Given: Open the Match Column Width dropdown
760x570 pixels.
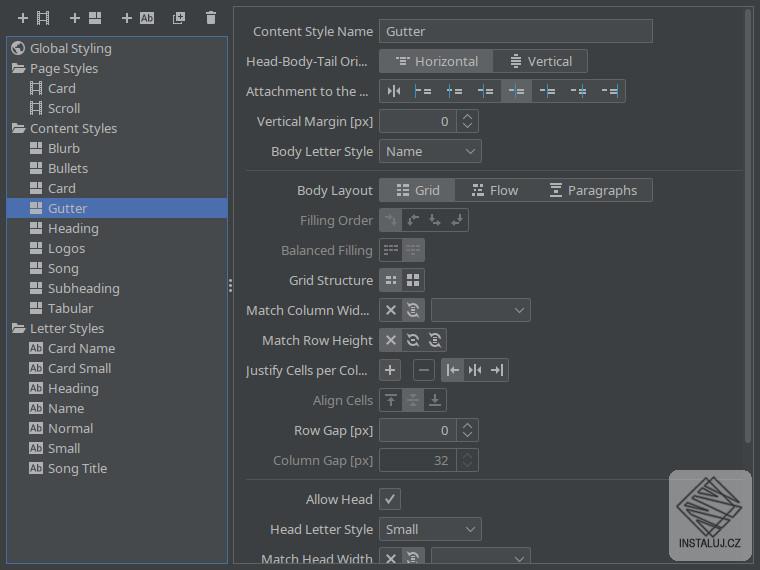Looking at the screenshot, I should [x=481, y=310].
